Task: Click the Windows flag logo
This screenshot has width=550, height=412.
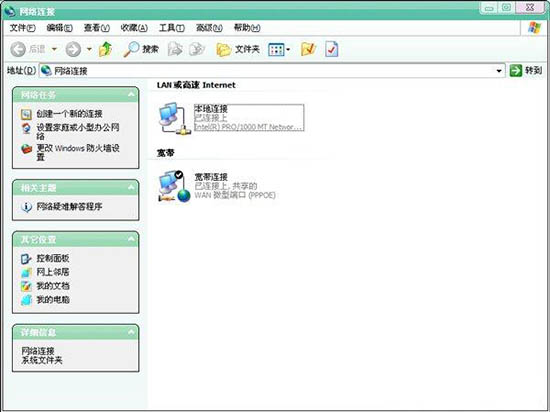Action: point(534,27)
